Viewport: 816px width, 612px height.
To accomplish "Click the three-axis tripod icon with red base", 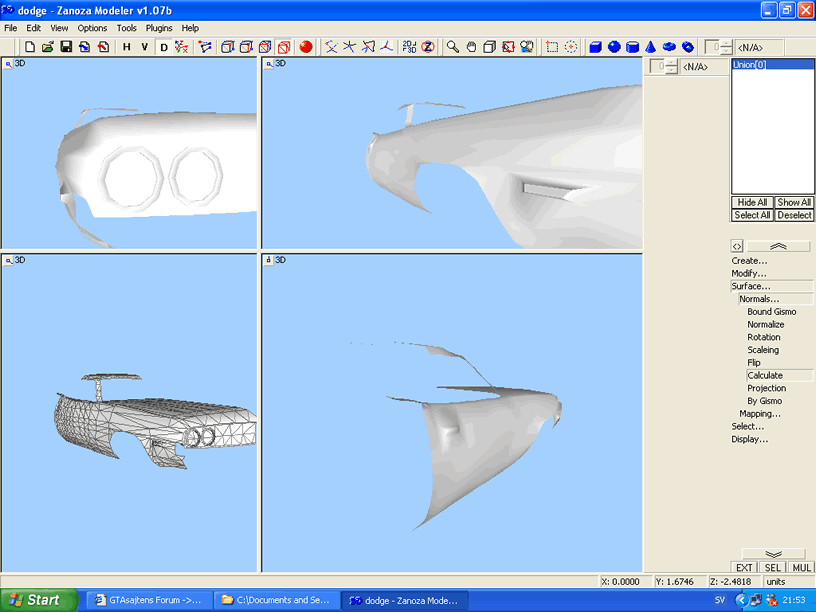I will [386, 47].
